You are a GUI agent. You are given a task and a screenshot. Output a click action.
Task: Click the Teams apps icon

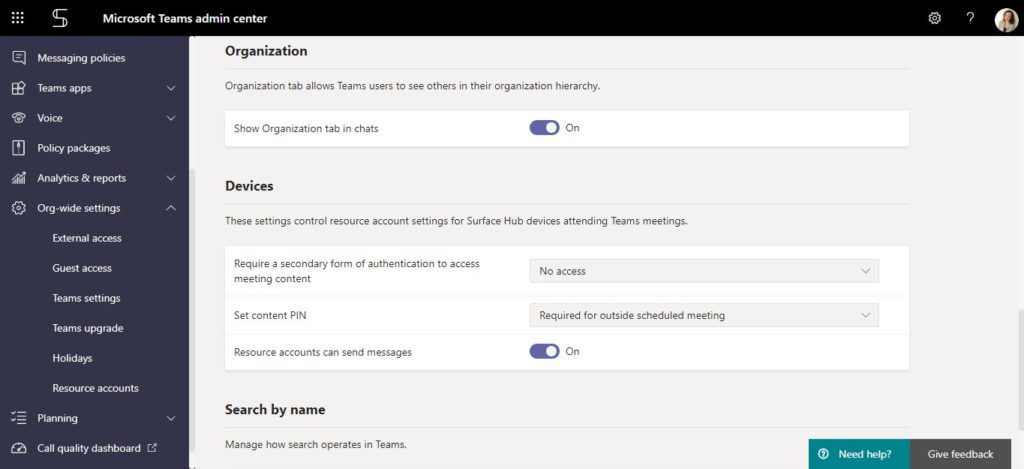(x=19, y=88)
